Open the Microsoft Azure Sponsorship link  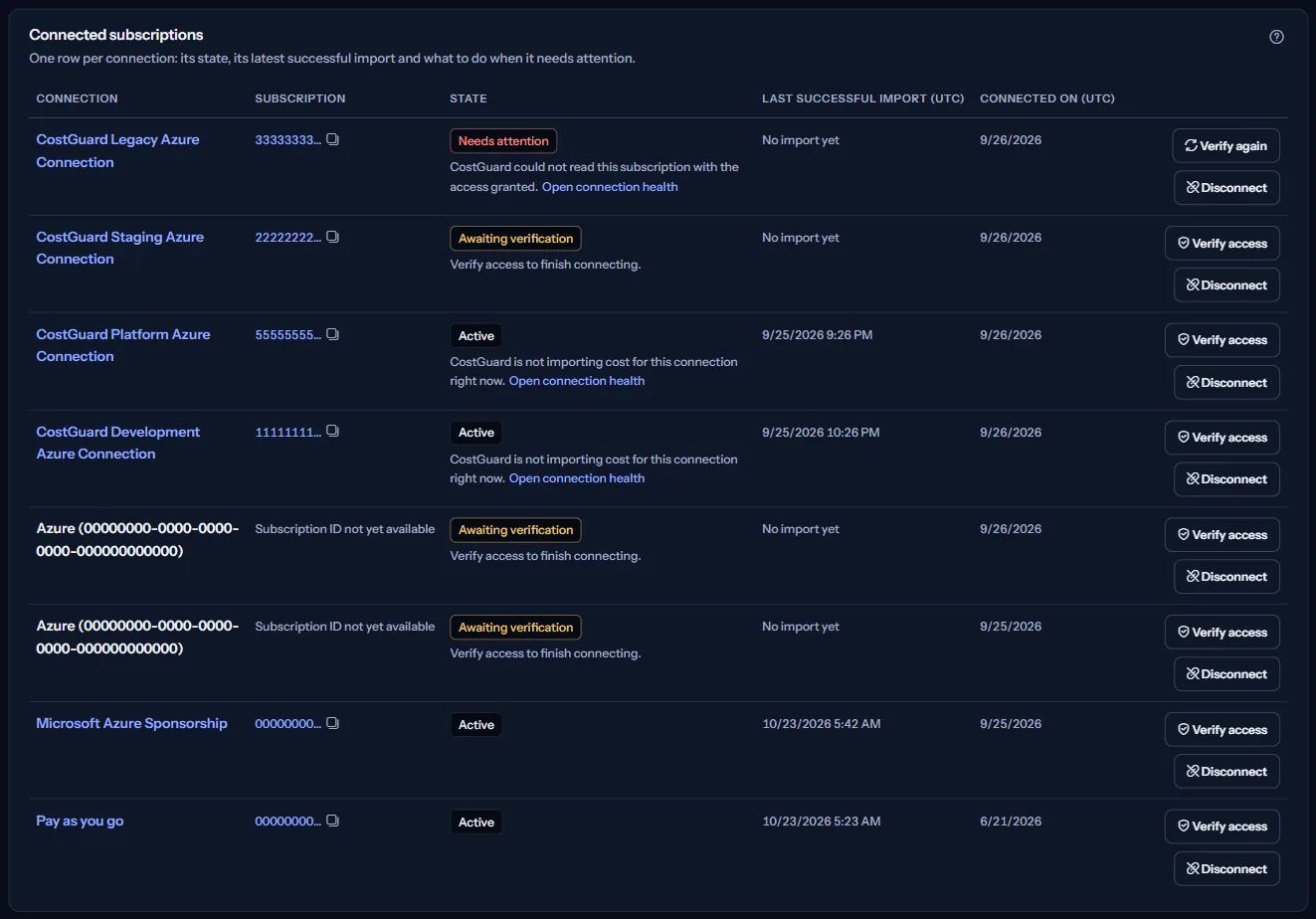coord(131,723)
